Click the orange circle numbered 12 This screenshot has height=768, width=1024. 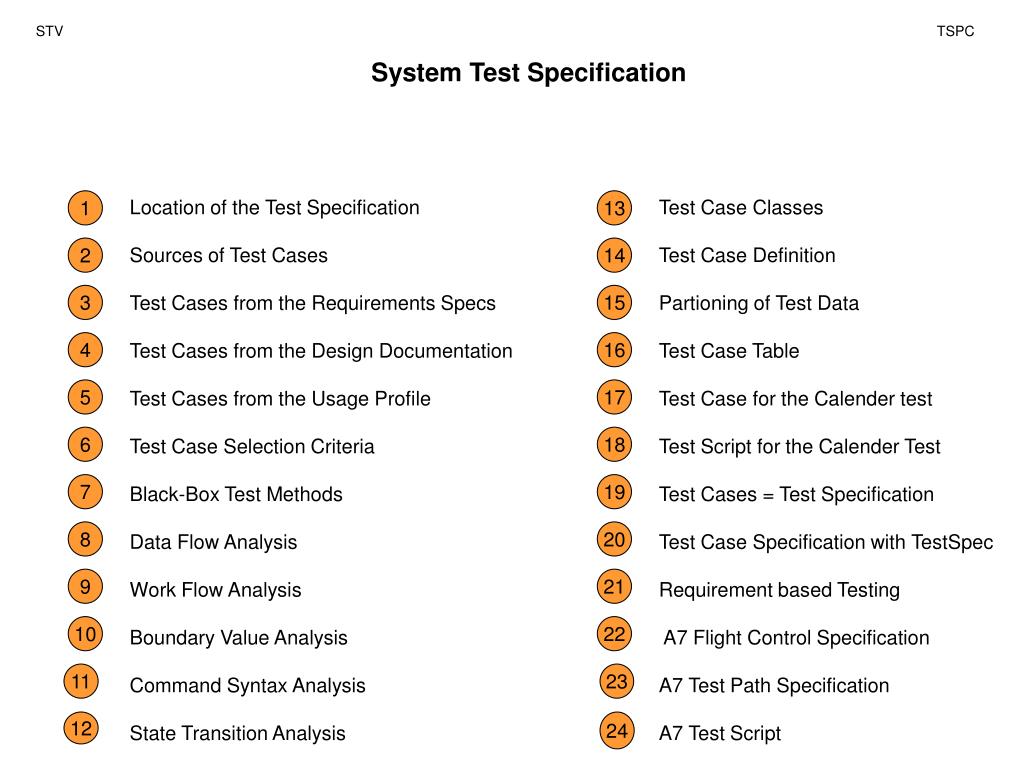coord(81,729)
